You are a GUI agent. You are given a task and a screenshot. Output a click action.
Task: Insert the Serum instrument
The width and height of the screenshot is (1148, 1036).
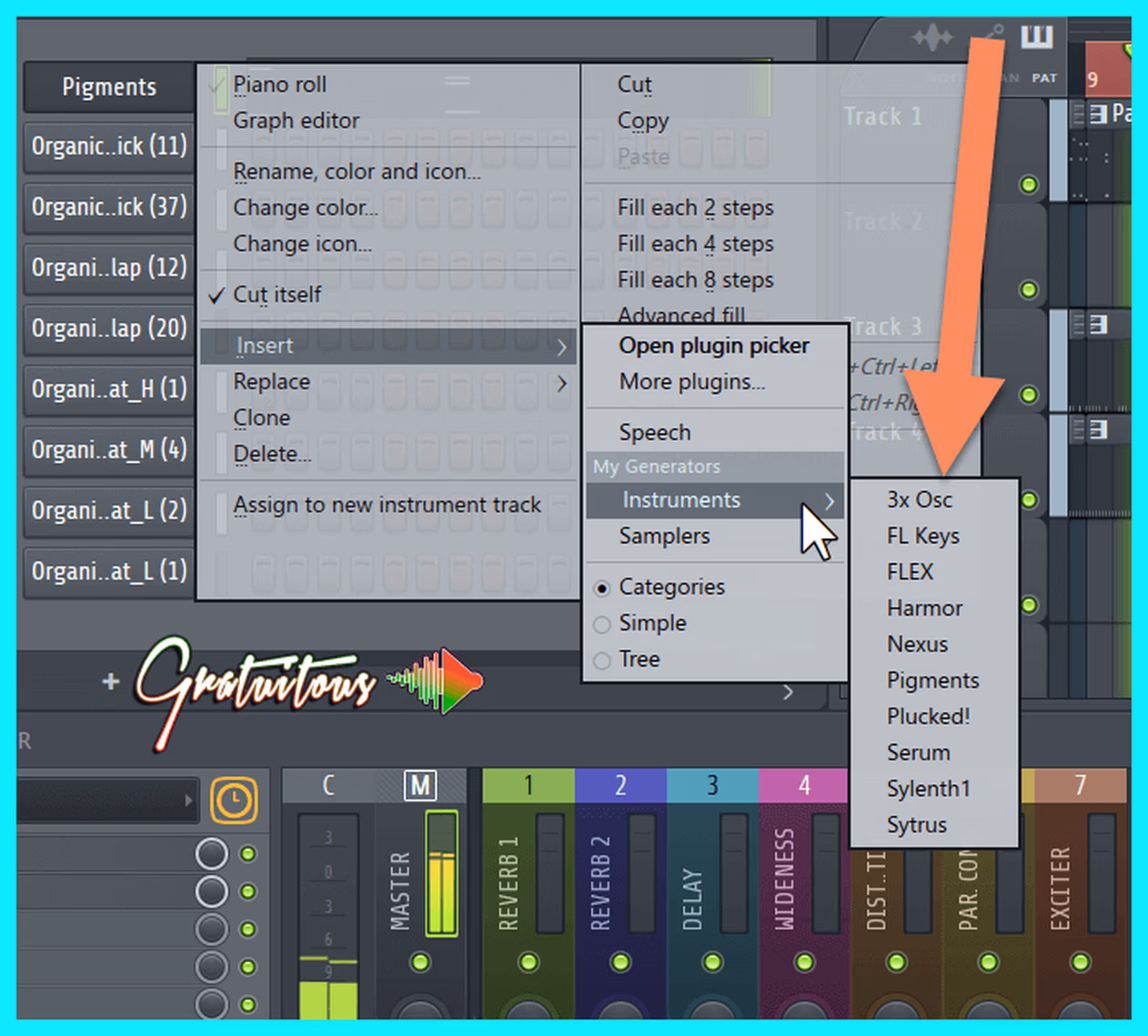click(934, 753)
